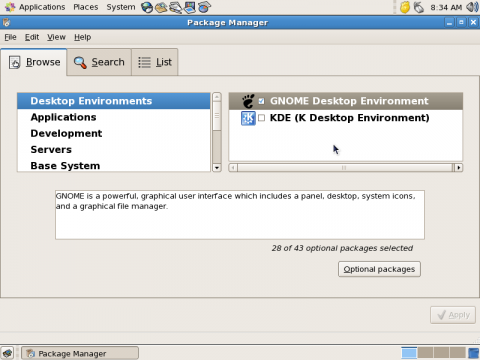Click the Apply button
The width and height of the screenshot is (480, 360).
pos(453,315)
